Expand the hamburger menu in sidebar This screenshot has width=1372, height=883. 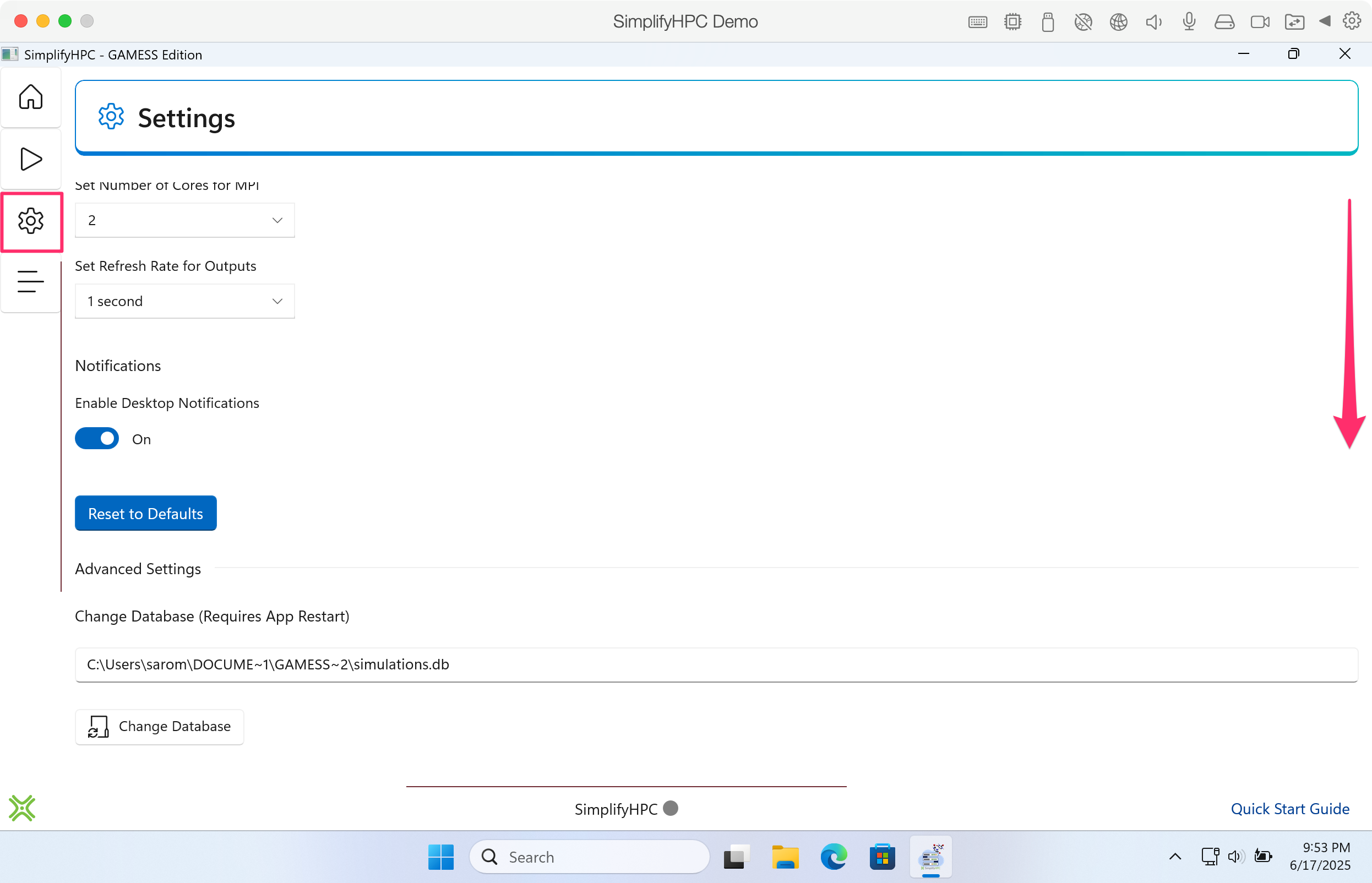click(x=30, y=281)
